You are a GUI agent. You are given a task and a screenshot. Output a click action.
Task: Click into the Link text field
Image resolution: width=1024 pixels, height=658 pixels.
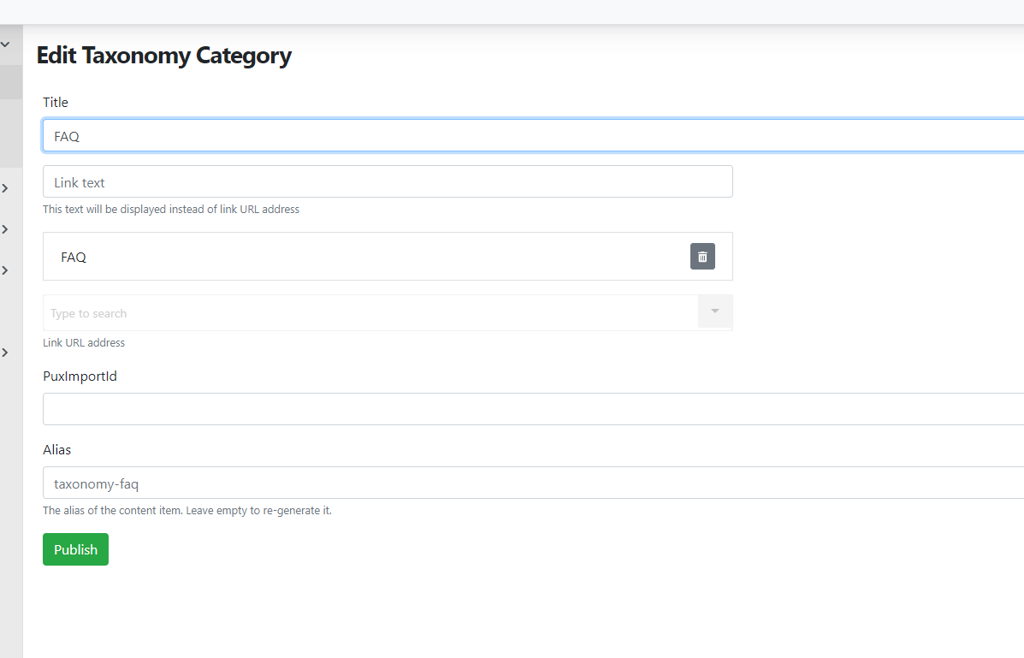click(387, 182)
